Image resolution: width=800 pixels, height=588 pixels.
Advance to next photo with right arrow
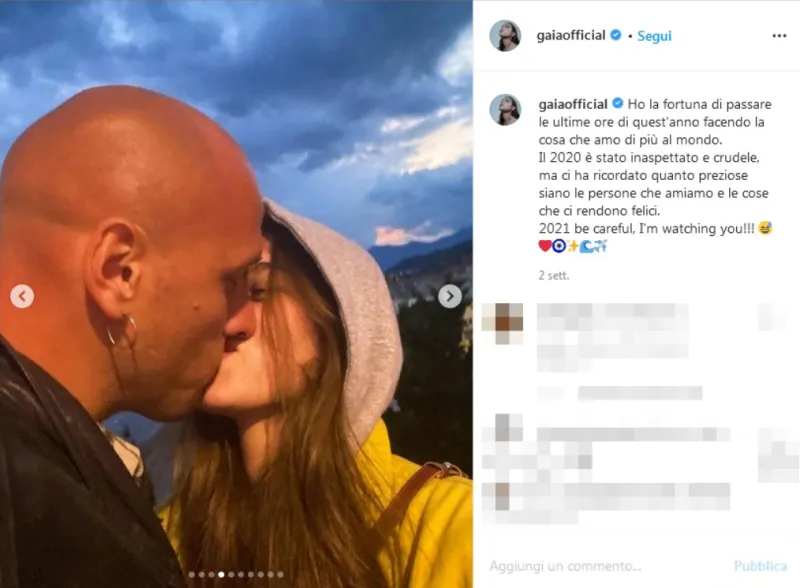(x=449, y=296)
